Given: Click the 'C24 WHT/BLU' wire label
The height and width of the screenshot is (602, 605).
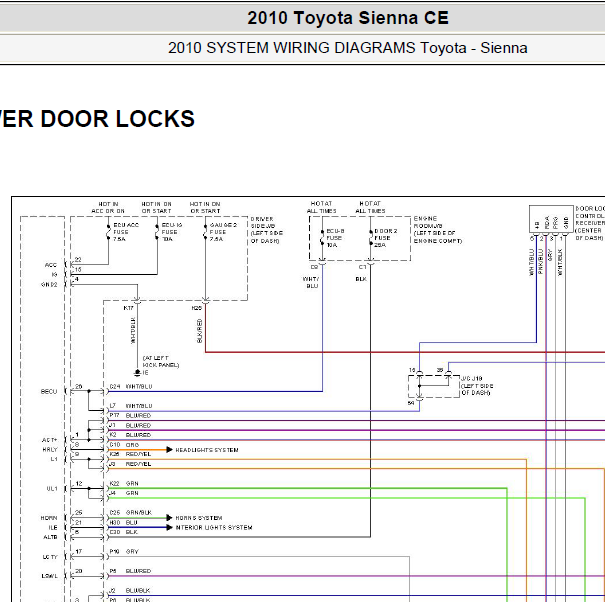Looking at the screenshot, I should (x=131, y=387).
